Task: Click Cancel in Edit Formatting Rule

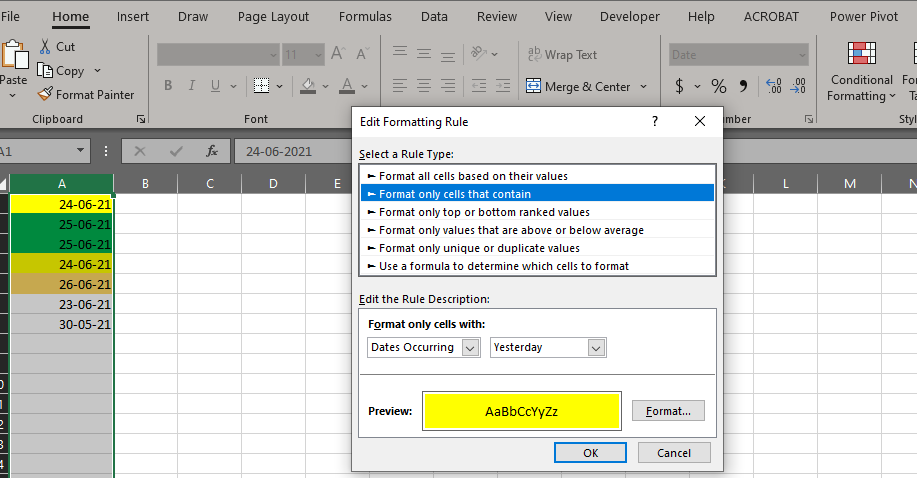Action: point(674,453)
